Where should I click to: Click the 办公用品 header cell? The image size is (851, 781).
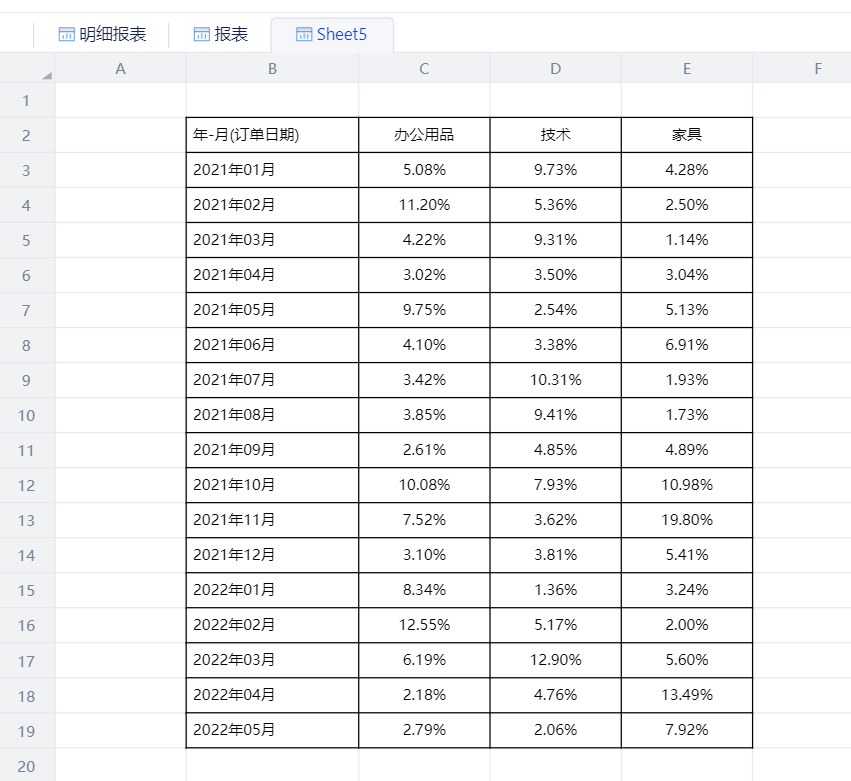(x=424, y=135)
